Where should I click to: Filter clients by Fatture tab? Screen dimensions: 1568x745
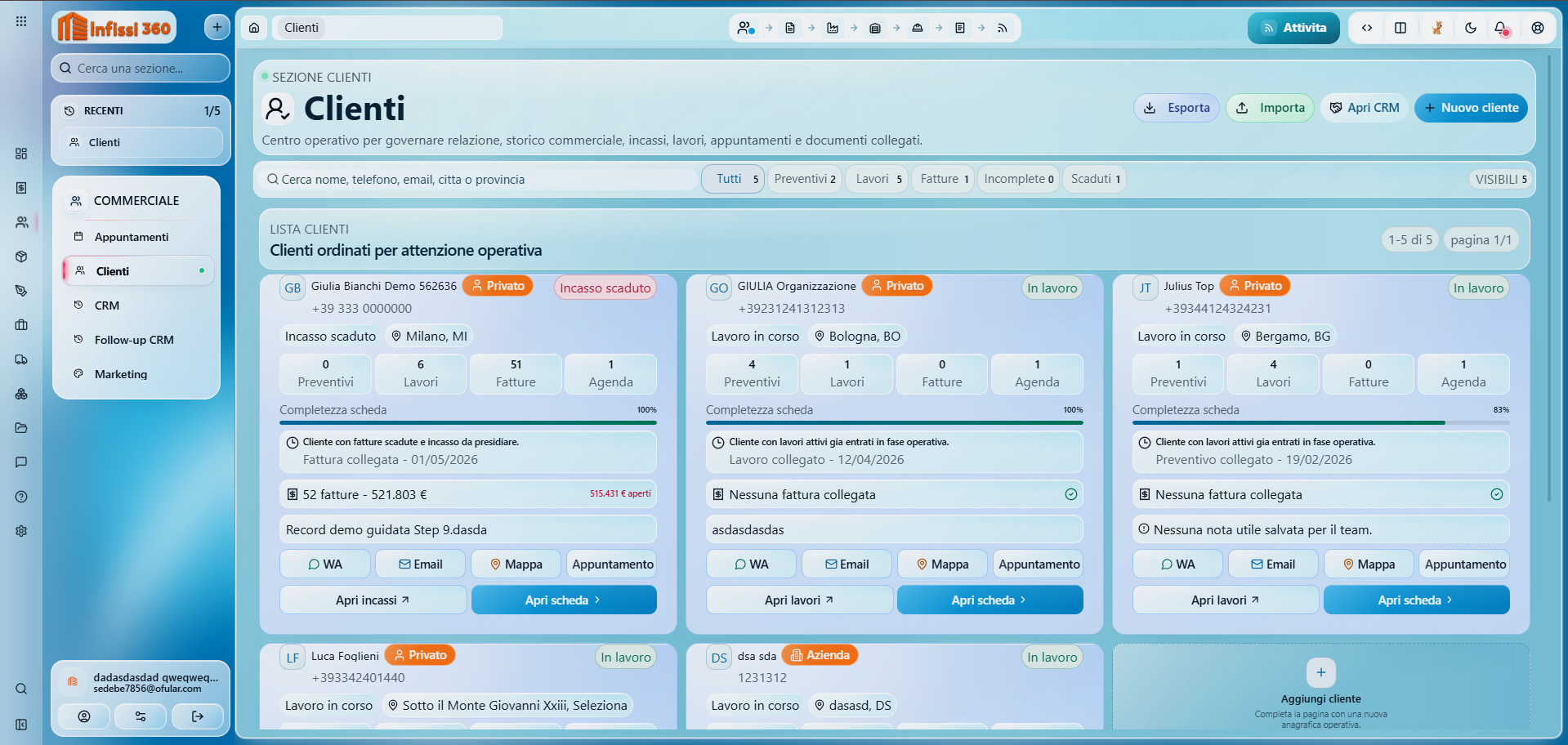944,179
